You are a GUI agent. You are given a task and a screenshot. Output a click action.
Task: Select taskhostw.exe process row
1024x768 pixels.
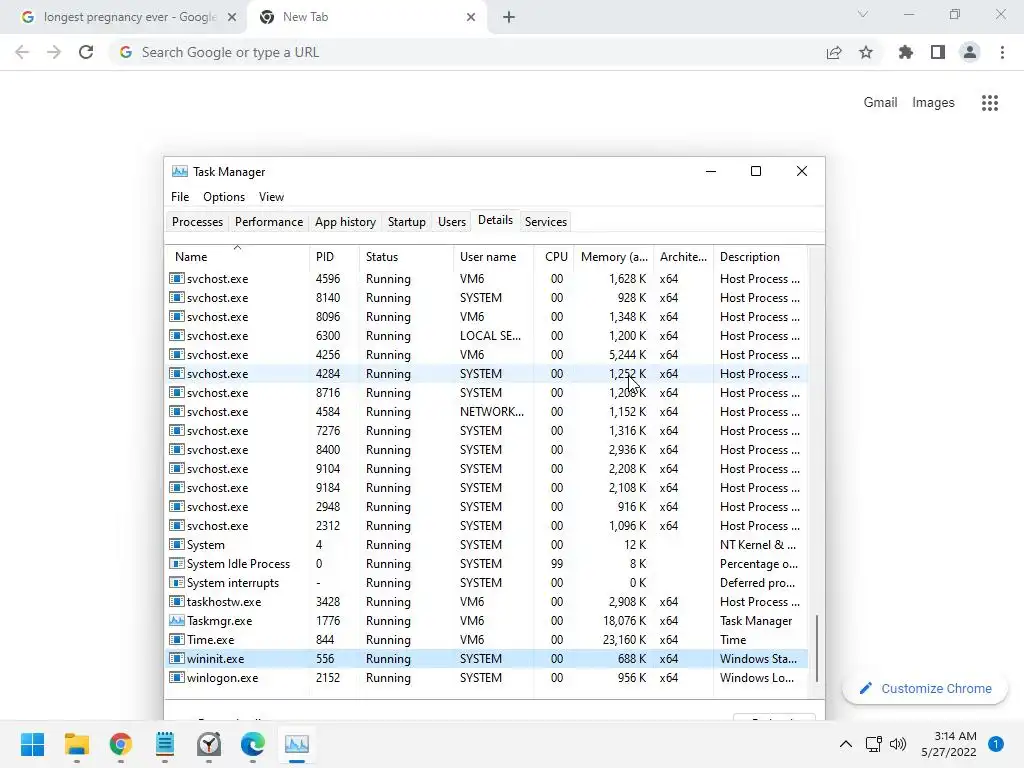click(487, 602)
